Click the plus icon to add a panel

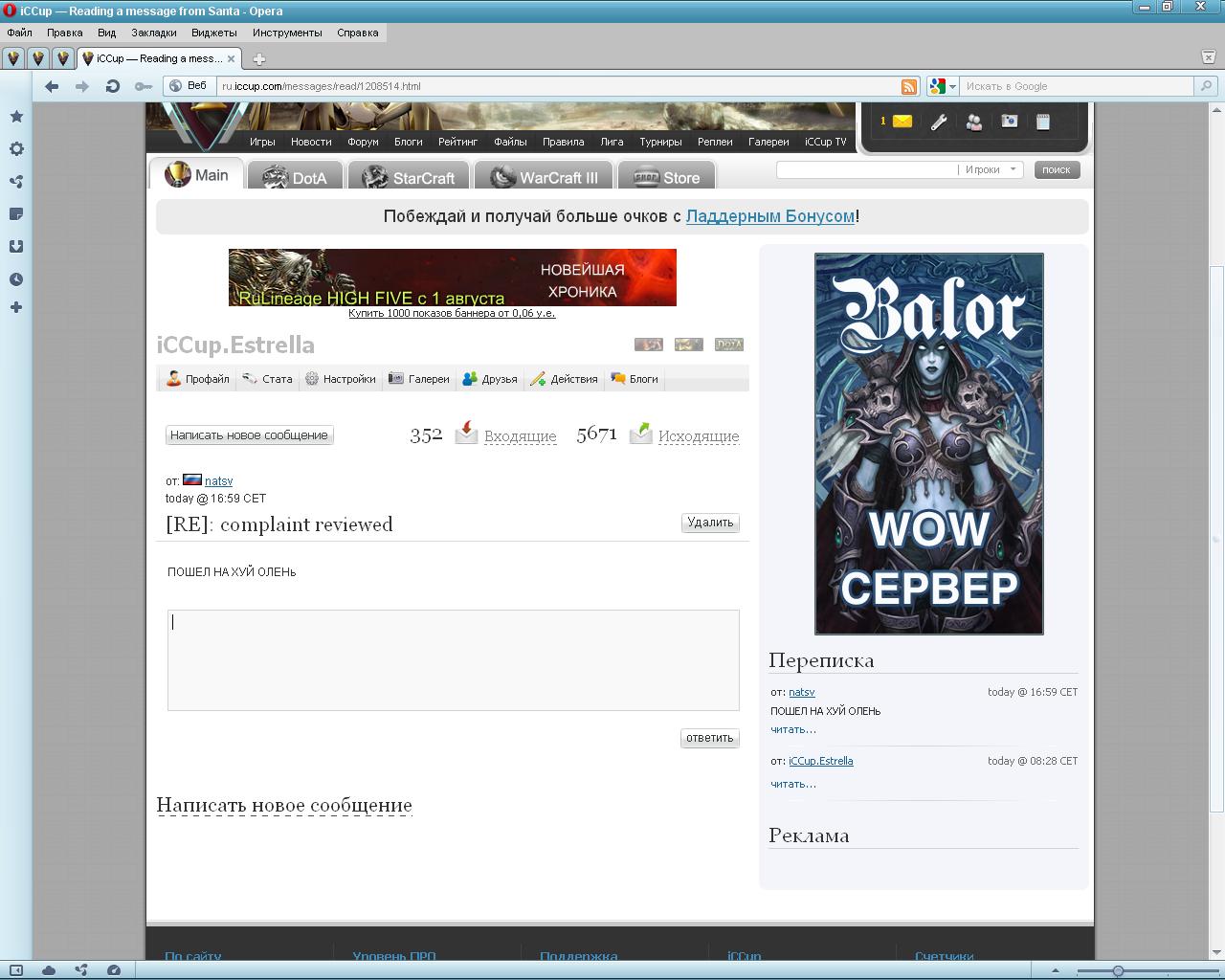[x=16, y=307]
